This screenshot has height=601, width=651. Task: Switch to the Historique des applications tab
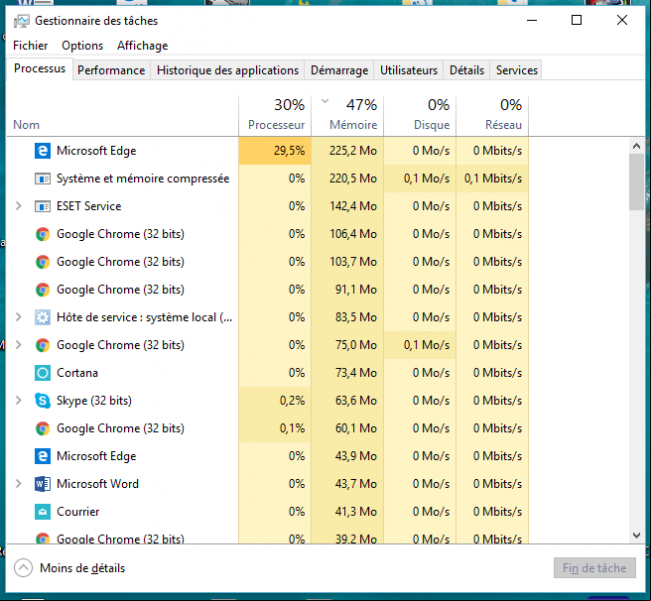[x=228, y=70]
